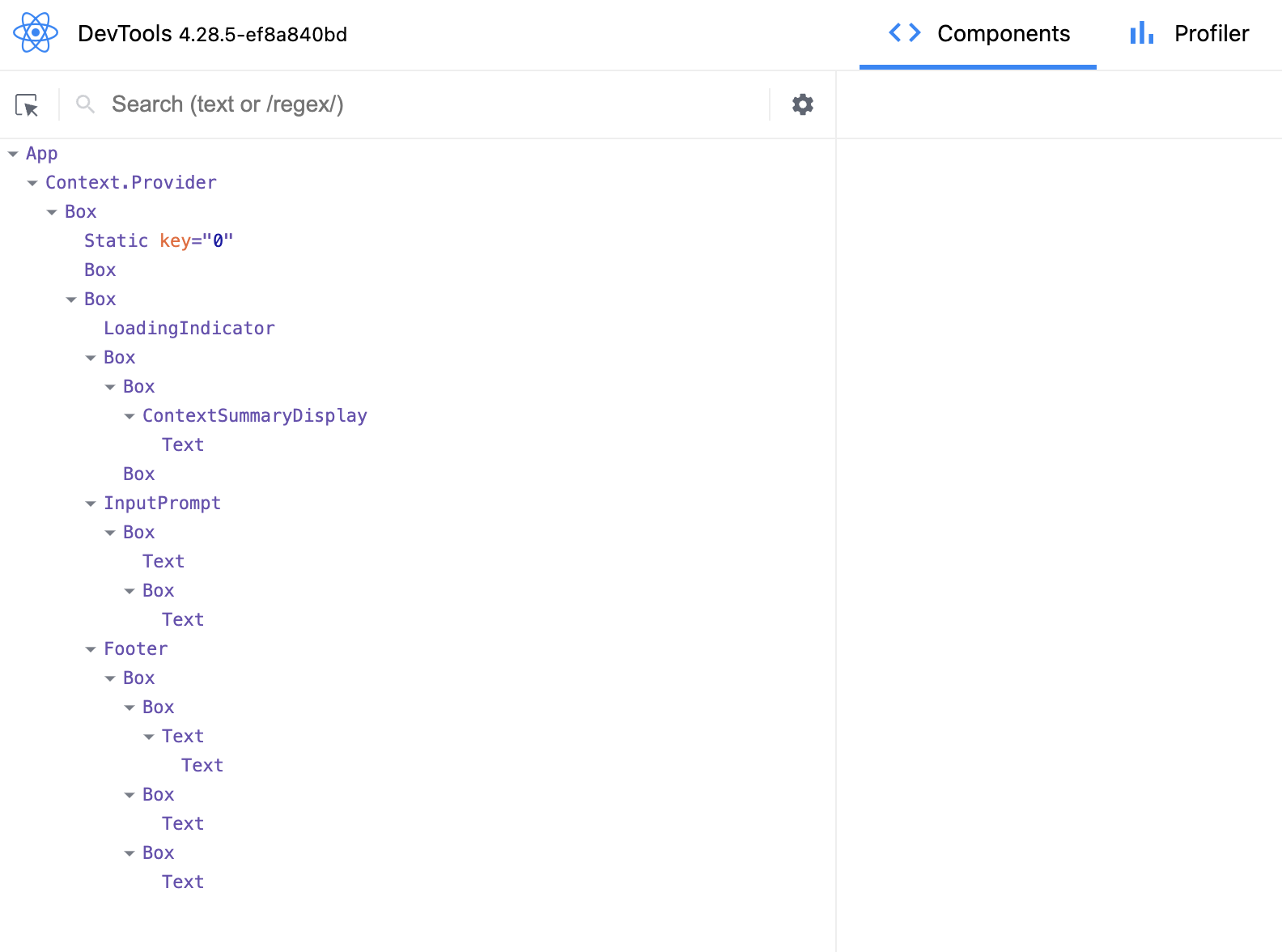
Task: Collapse the InputPrompt component arrow
Action: pyautogui.click(x=91, y=504)
